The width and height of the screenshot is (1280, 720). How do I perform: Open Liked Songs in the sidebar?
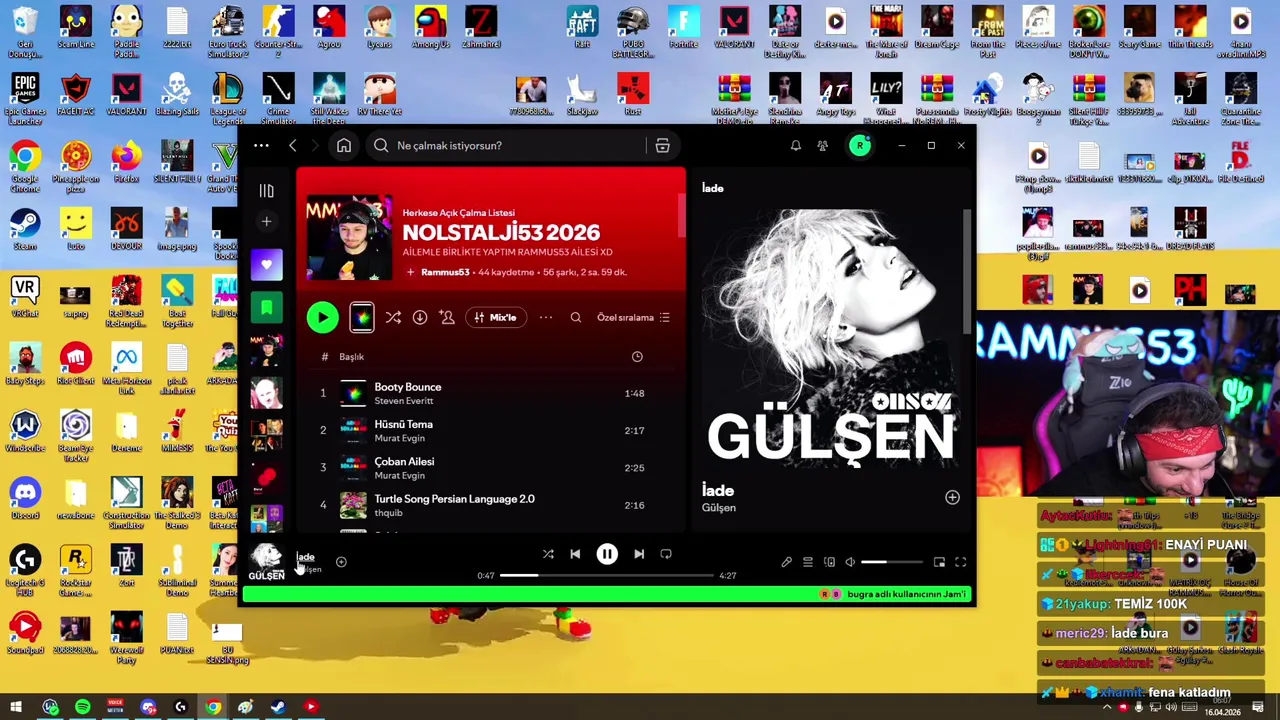[266, 265]
